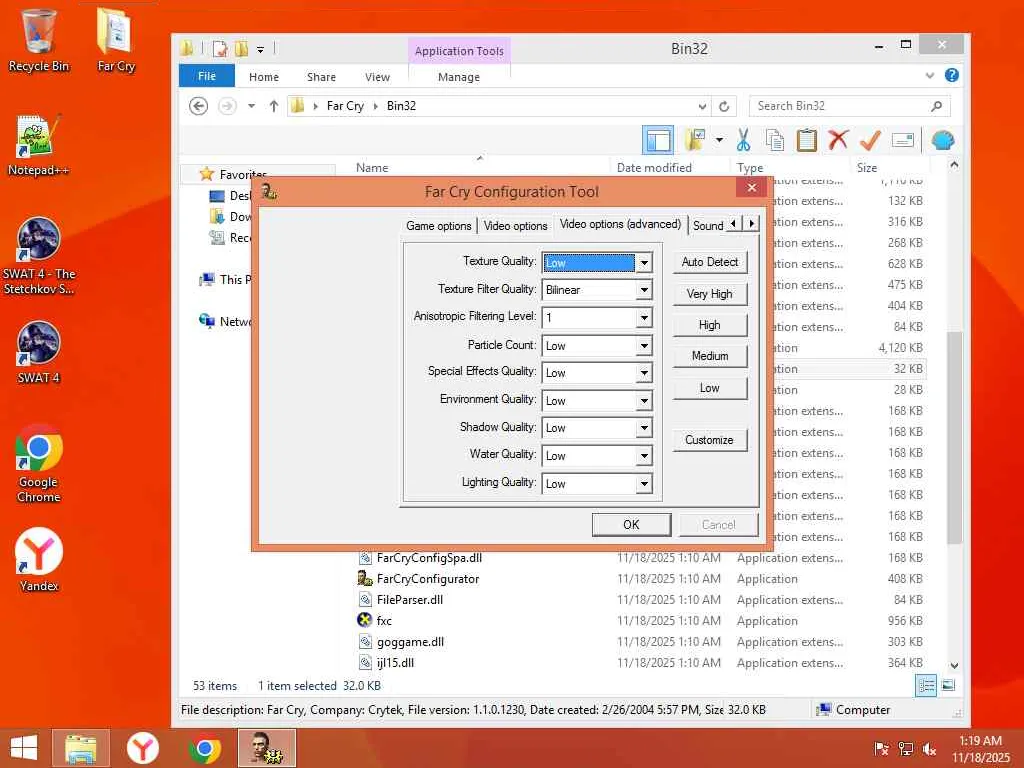Select the fxc application file

[384, 621]
